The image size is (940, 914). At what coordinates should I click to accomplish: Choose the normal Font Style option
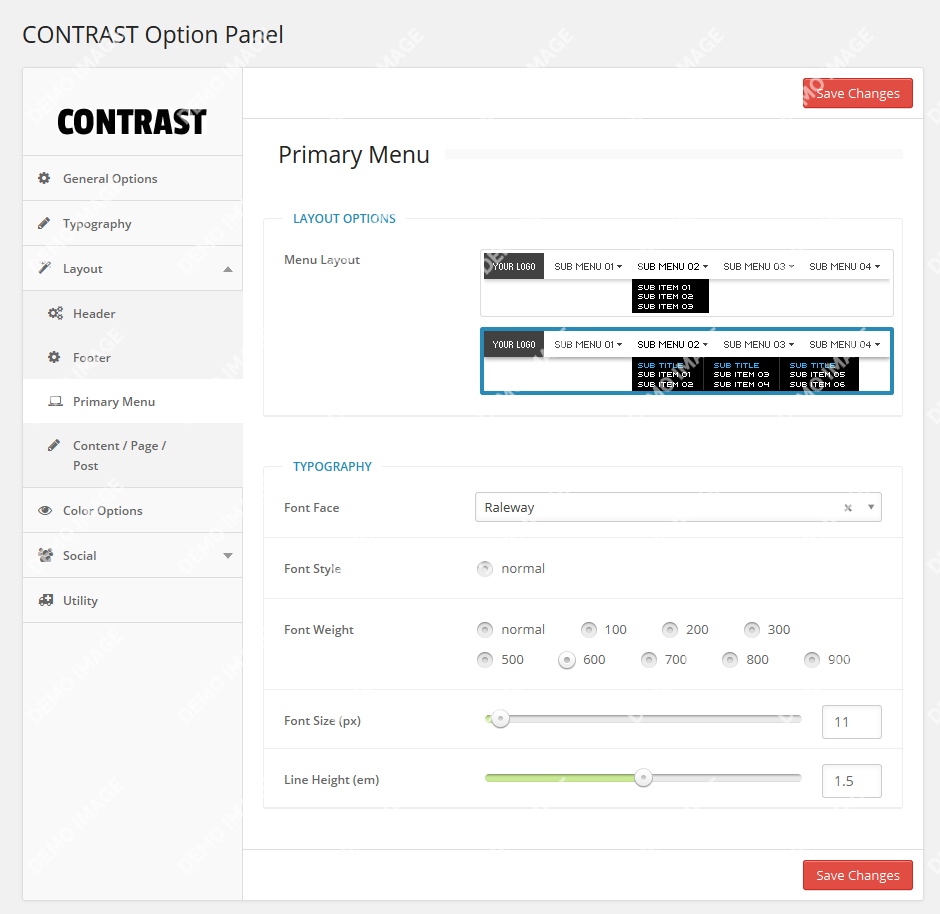coord(485,568)
